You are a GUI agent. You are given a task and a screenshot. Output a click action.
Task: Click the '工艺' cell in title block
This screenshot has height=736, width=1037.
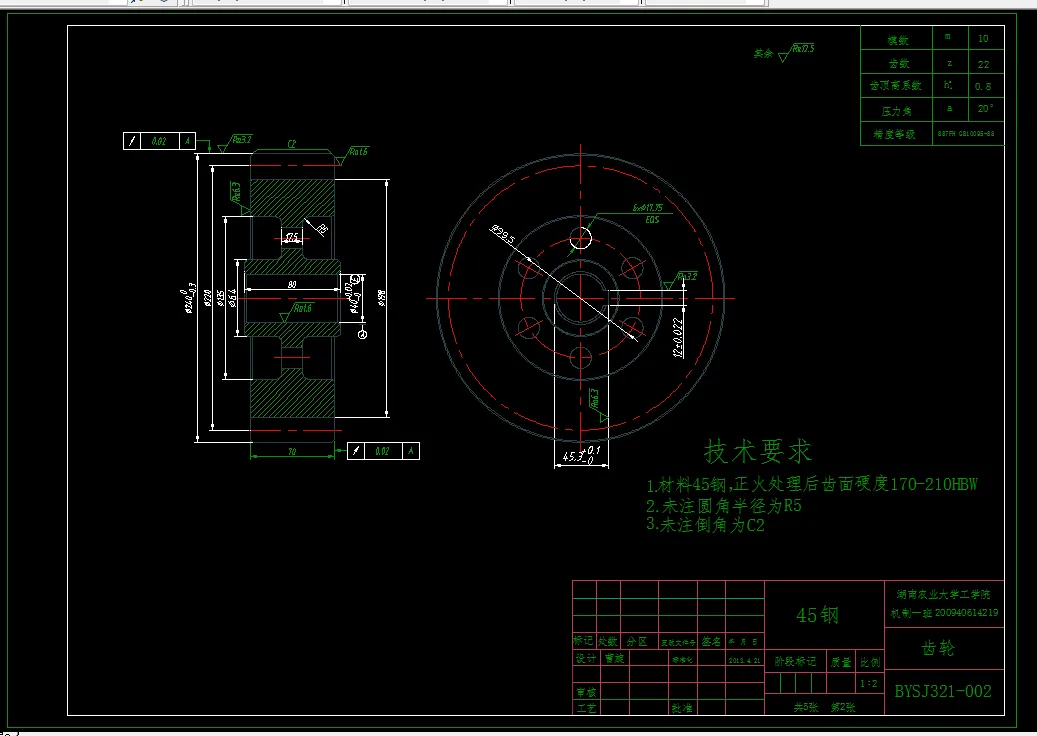tap(585, 708)
